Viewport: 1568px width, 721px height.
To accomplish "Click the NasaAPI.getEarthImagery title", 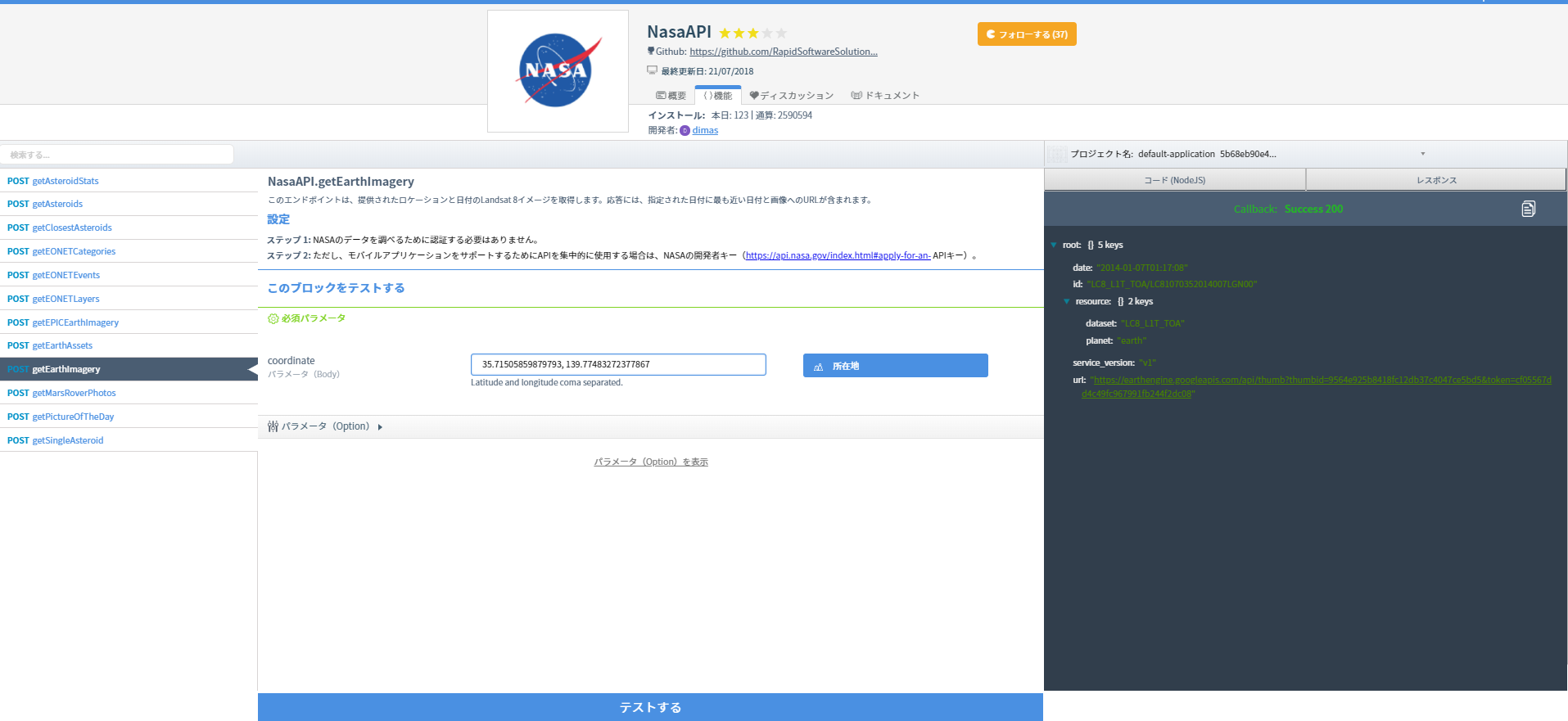I will click(341, 182).
